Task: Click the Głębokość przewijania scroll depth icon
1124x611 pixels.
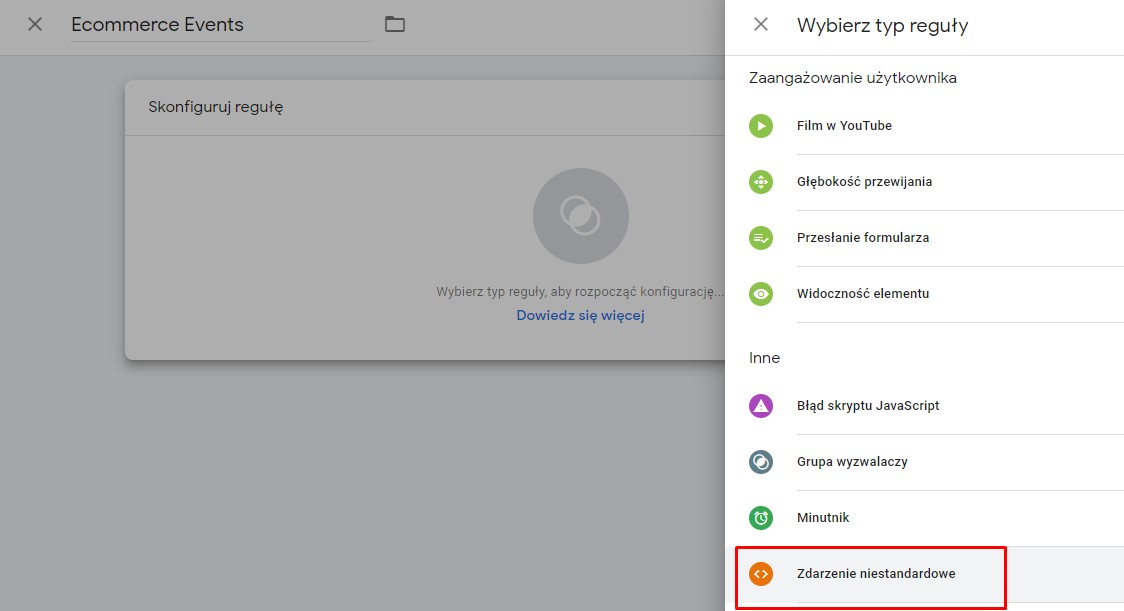Action: click(761, 182)
